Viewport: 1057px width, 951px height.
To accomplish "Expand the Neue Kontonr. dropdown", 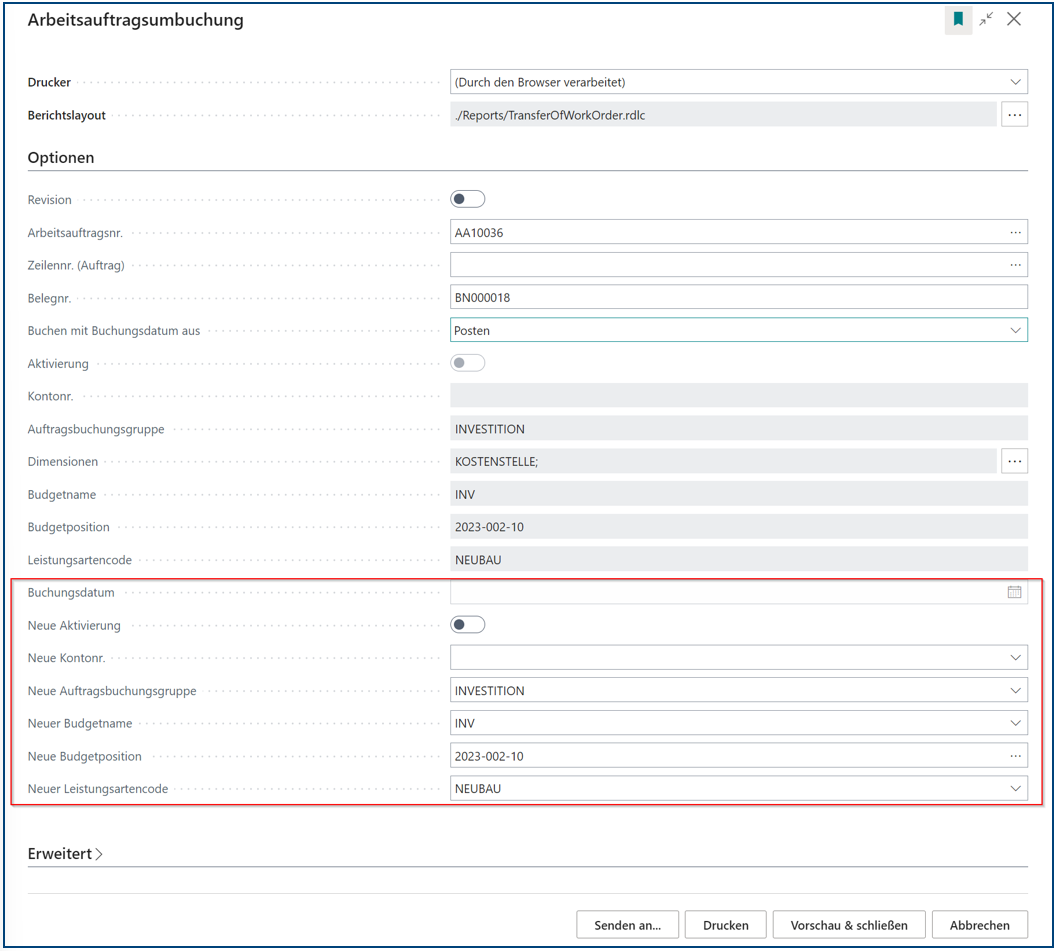I will click(x=1015, y=658).
